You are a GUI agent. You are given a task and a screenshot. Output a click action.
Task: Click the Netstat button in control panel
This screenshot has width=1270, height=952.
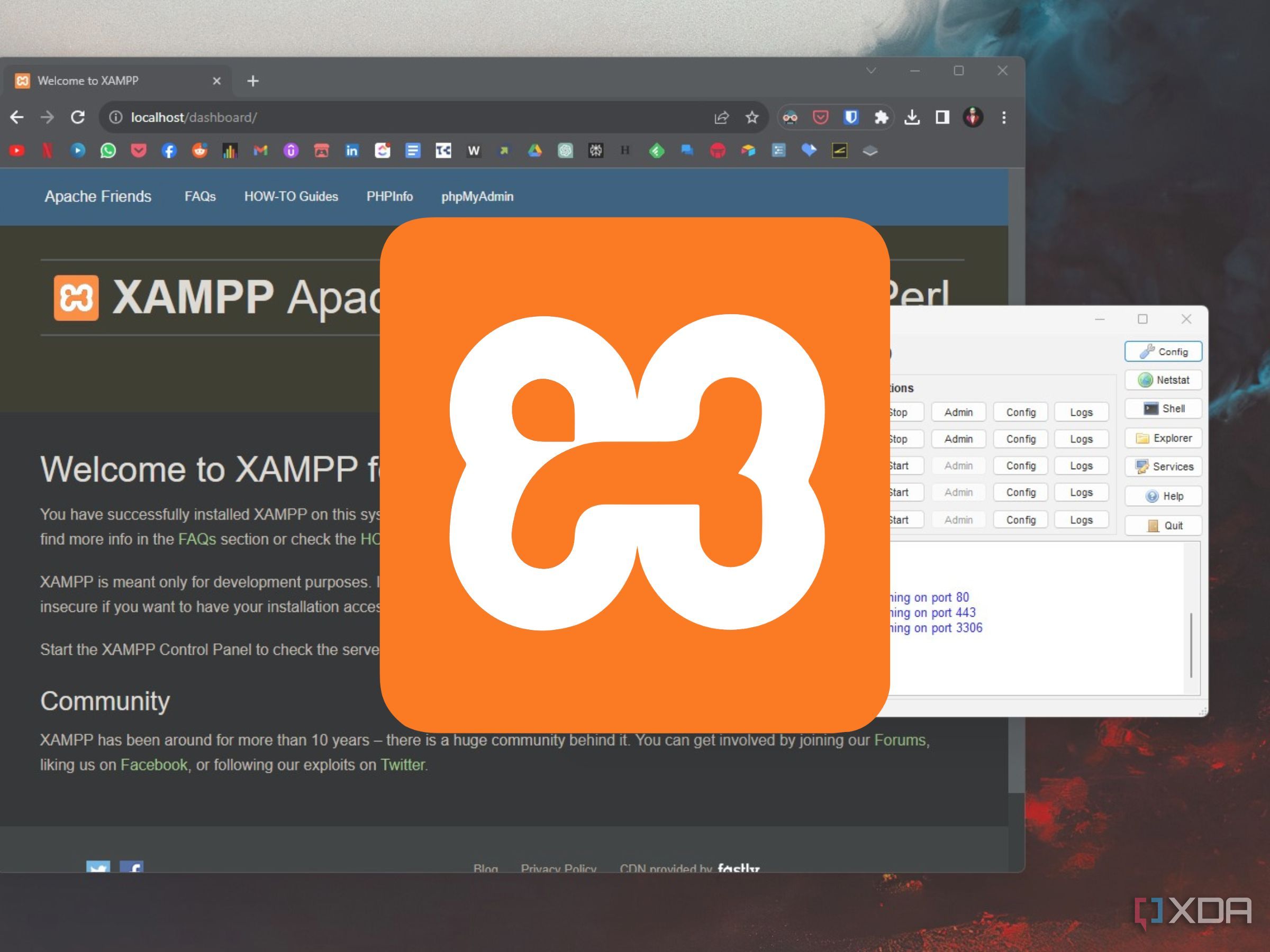coord(1163,380)
